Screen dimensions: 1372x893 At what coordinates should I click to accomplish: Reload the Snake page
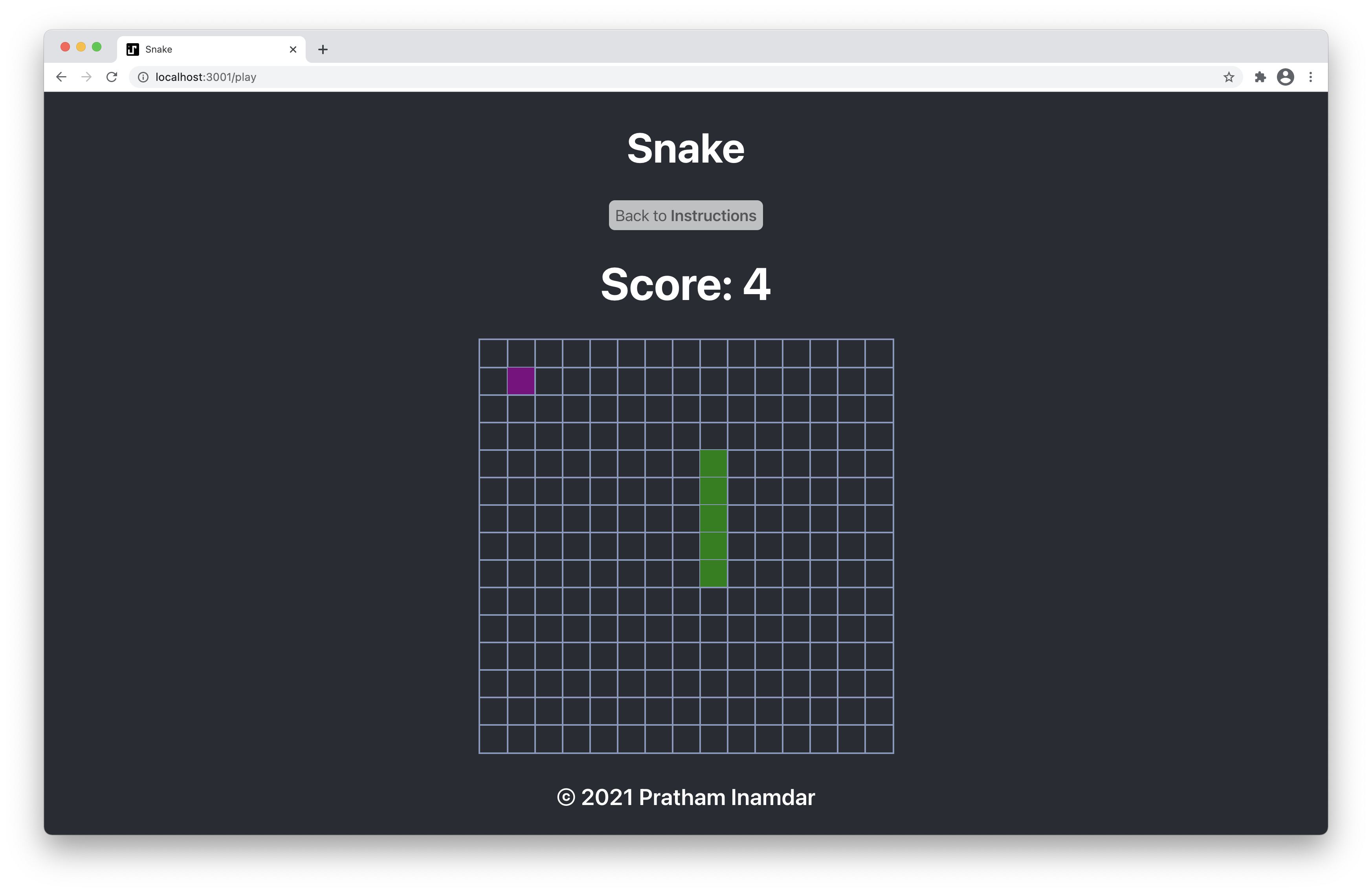112,77
